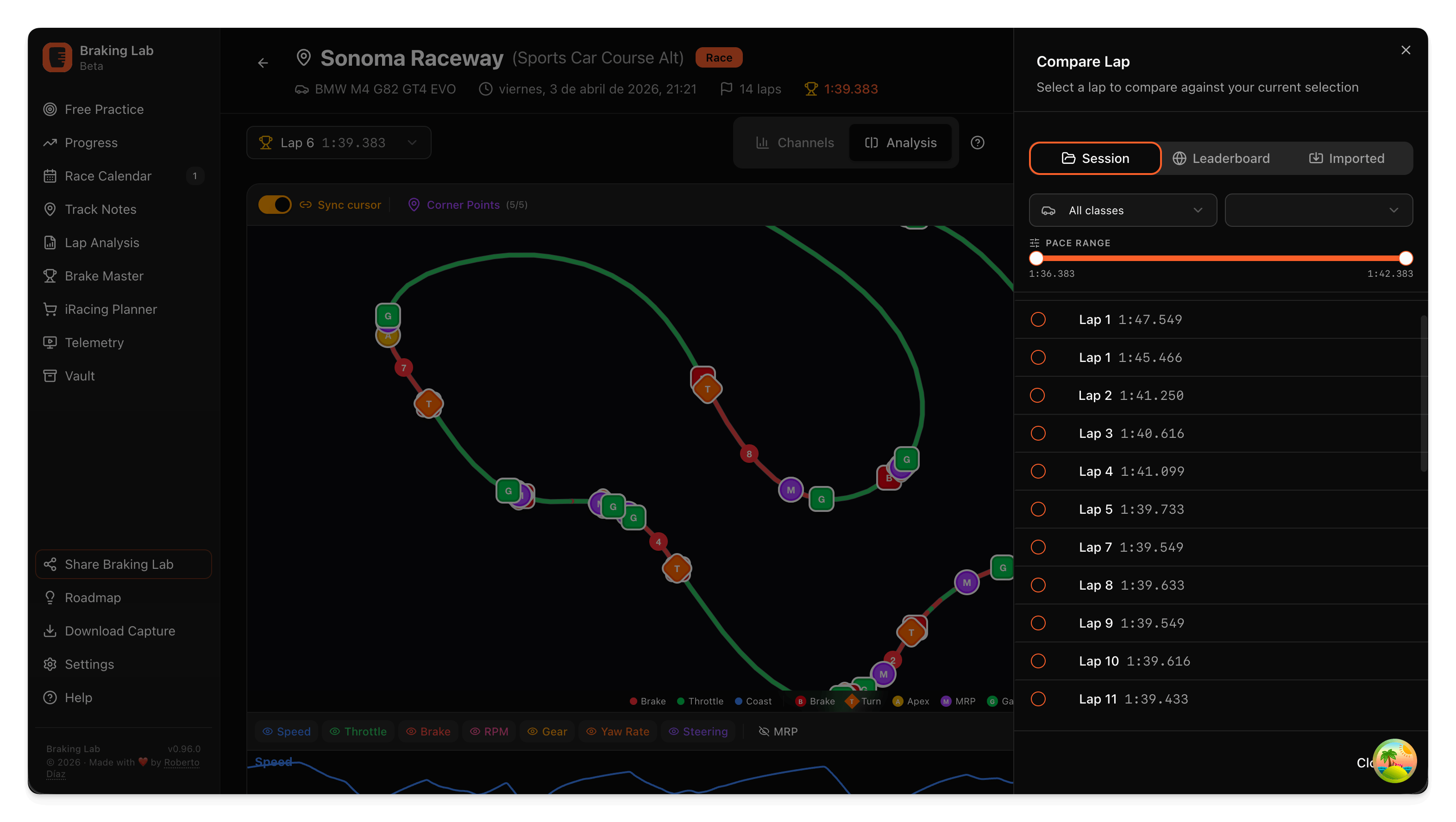Click the back arrow next to Sonoma Raceway
The width and height of the screenshot is (1456, 822).
click(x=263, y=62)
